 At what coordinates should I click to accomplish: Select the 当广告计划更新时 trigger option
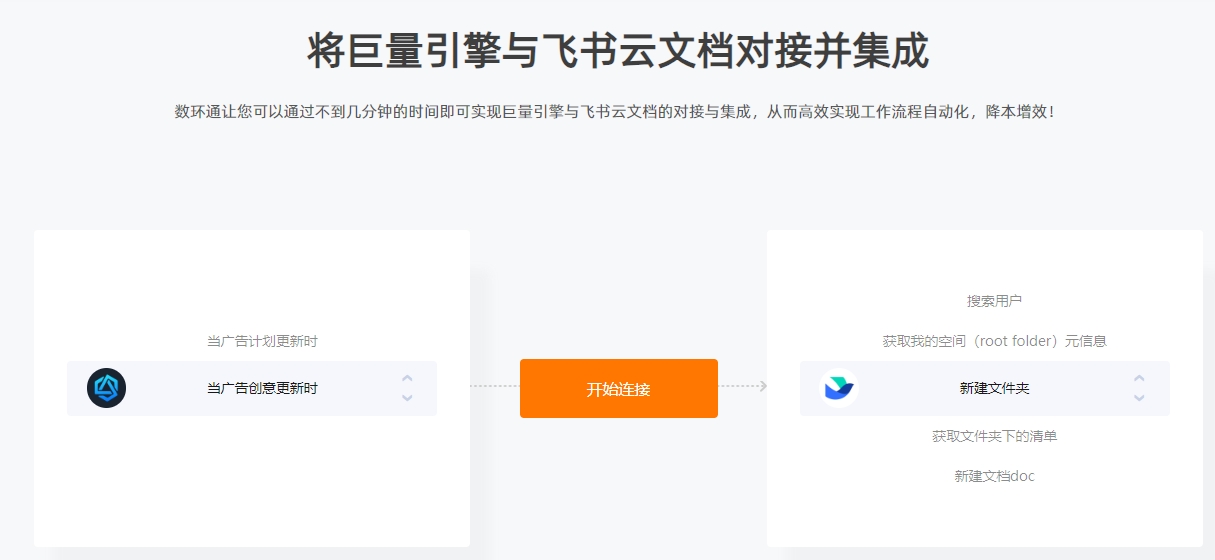pyautogui.click(x=262, y=341)
